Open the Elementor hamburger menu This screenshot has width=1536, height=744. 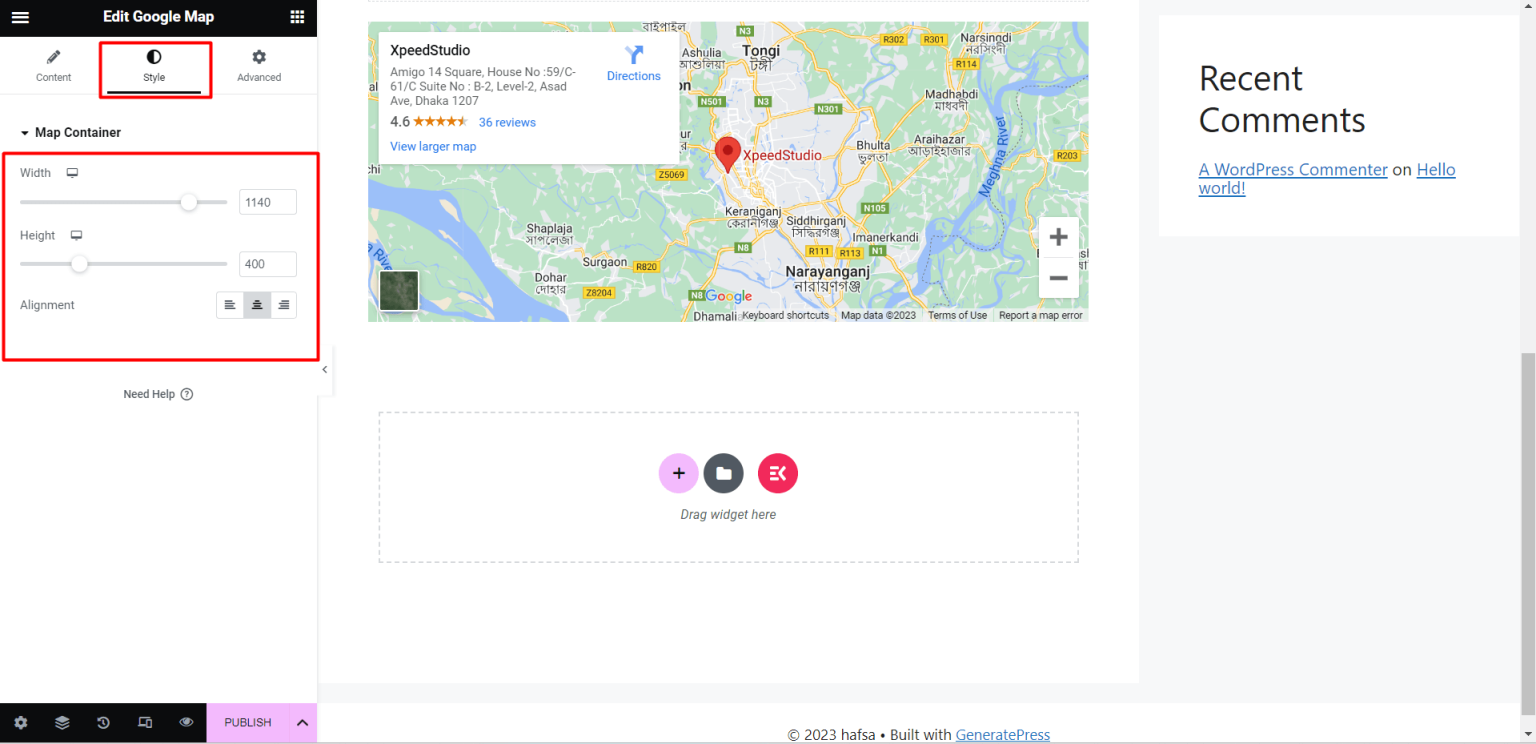[x=20, y=17]
